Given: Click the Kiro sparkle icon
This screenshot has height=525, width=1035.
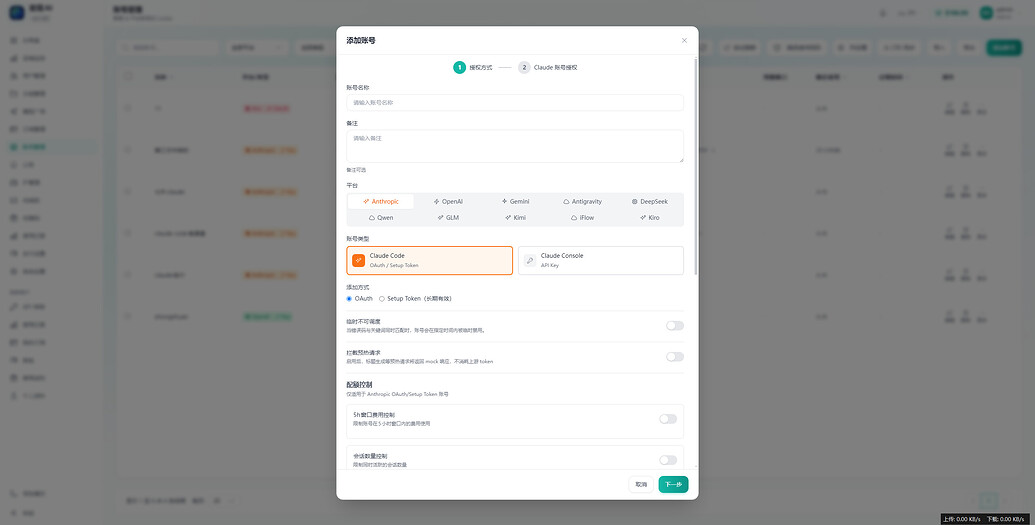Looking at the screenshot, I should click(x=643, y=217).
